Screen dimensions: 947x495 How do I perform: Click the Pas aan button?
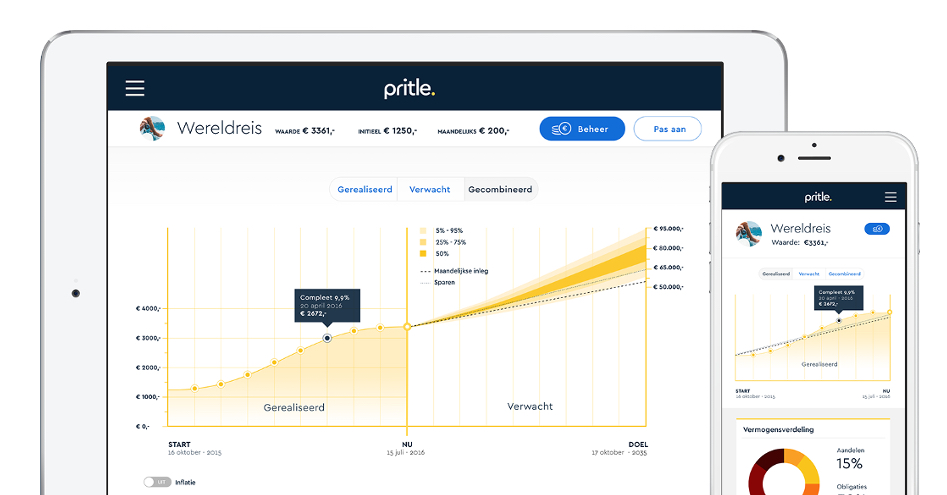[667, 129]
